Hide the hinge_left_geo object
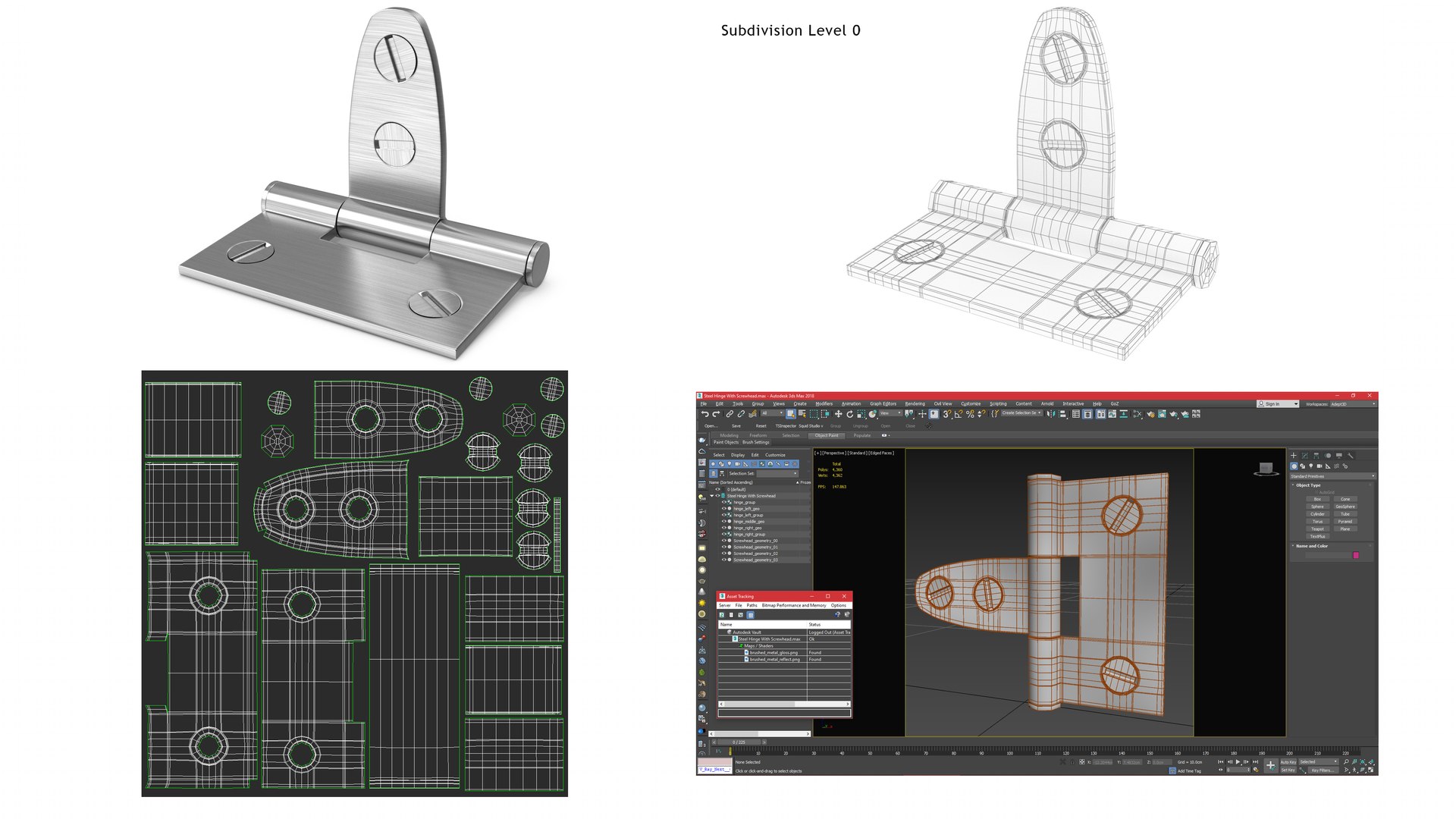This screenshot has height=819, width=1456. pyautogui.click(x=724, y=509)
